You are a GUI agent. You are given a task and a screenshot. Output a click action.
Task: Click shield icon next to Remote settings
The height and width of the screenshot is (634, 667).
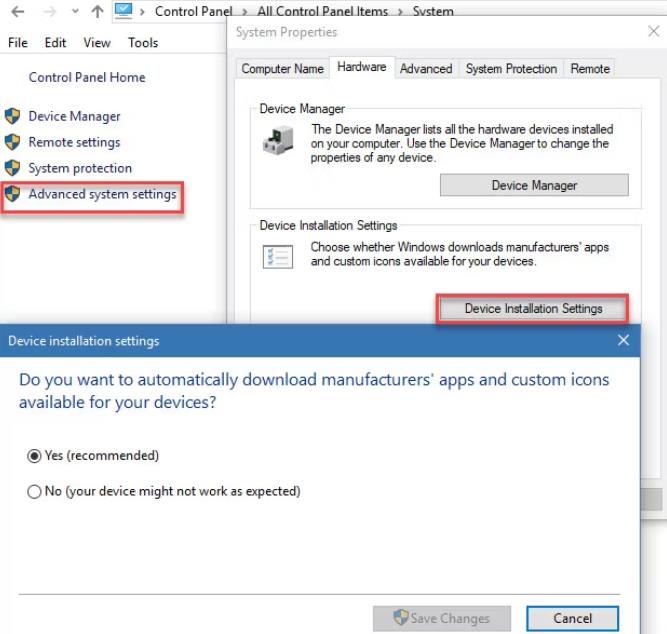(12, 142)
